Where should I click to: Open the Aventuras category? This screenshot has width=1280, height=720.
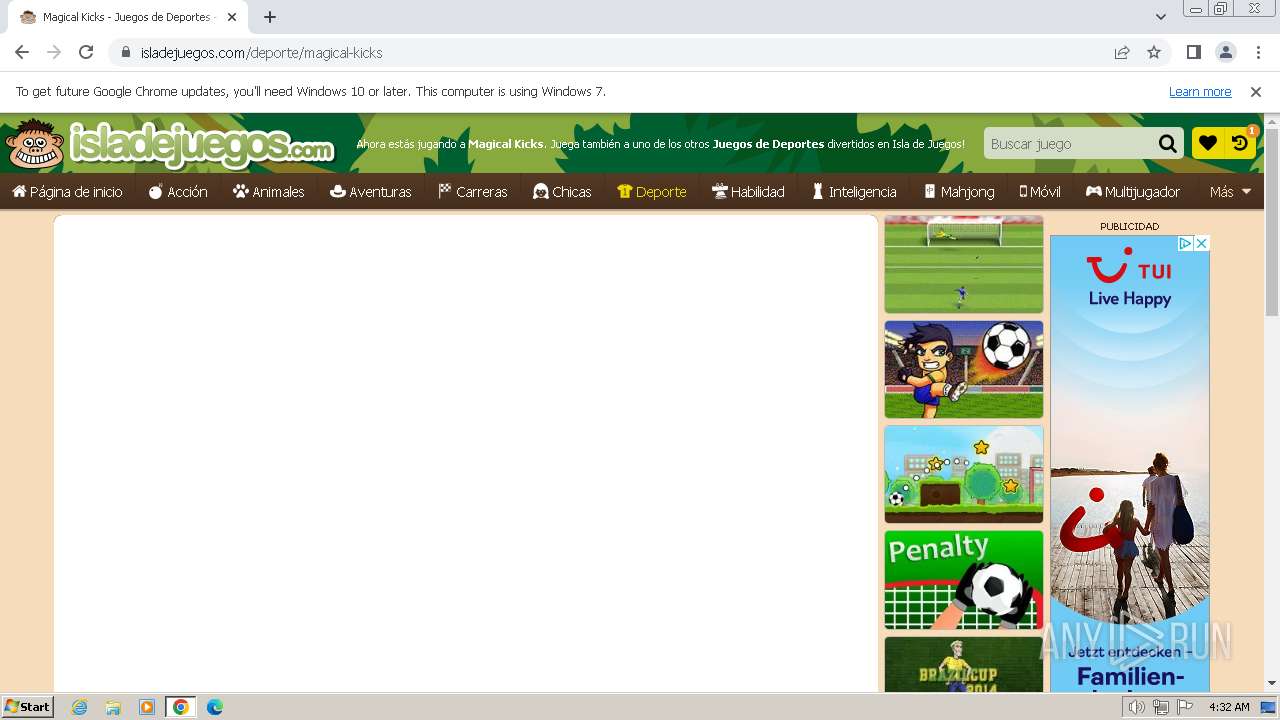(370, 191)
